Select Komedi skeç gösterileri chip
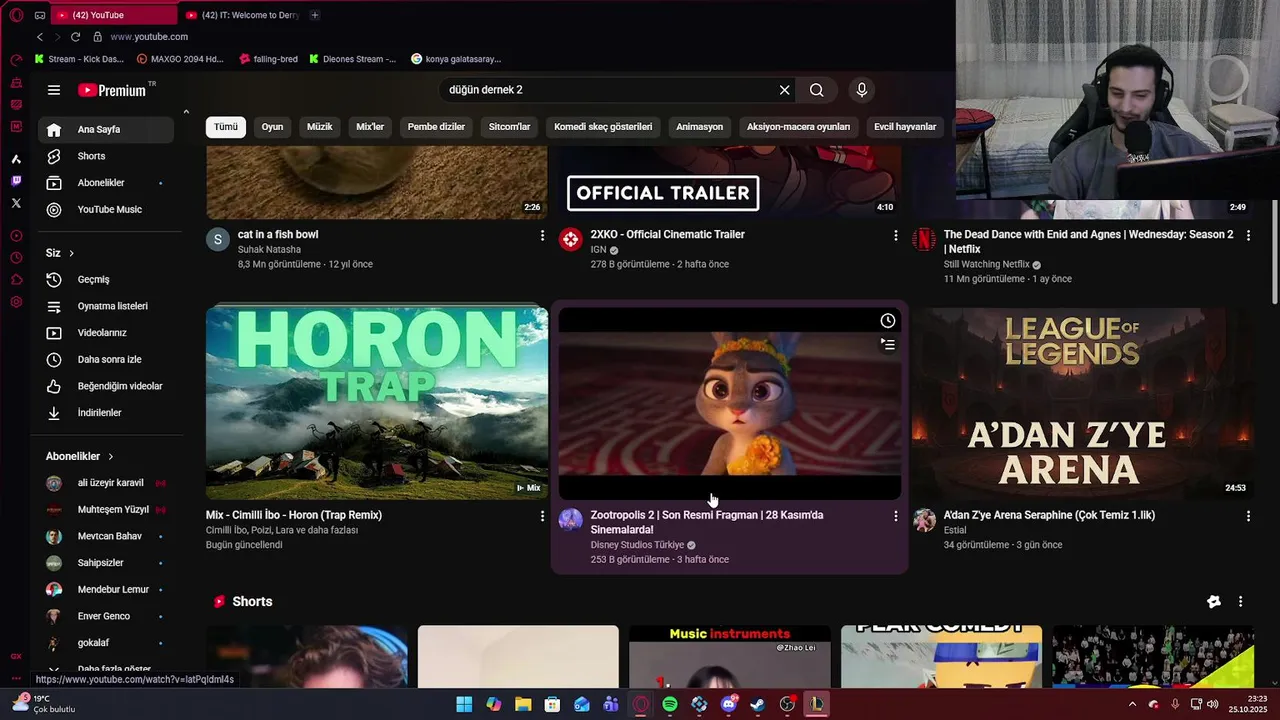The image size is (1280, 720). click(x=603, y=127)
